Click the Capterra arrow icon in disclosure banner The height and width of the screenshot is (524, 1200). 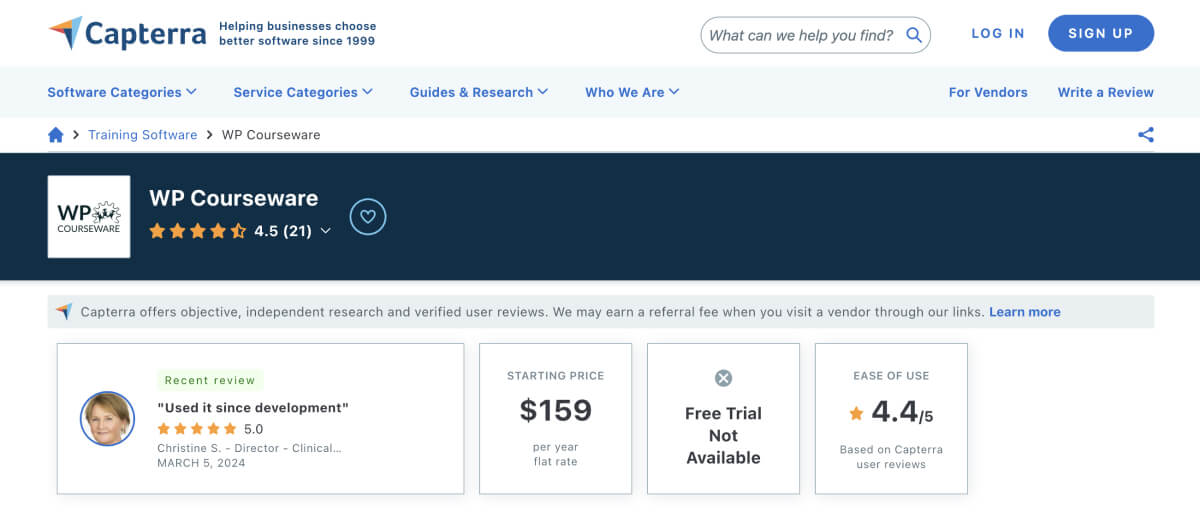[64, 312]
